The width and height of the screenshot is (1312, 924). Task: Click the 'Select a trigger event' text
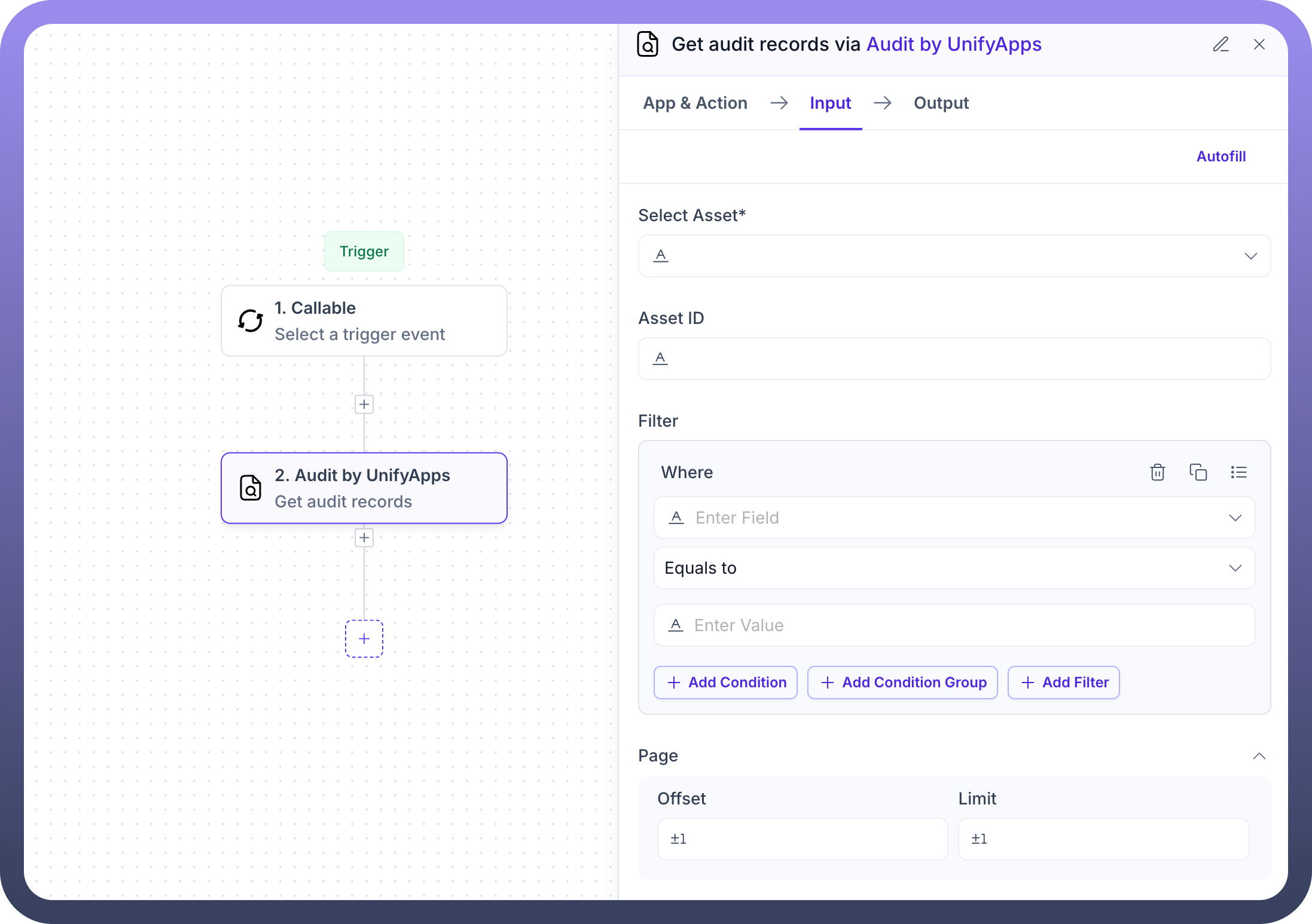click(x=360, y=334)
